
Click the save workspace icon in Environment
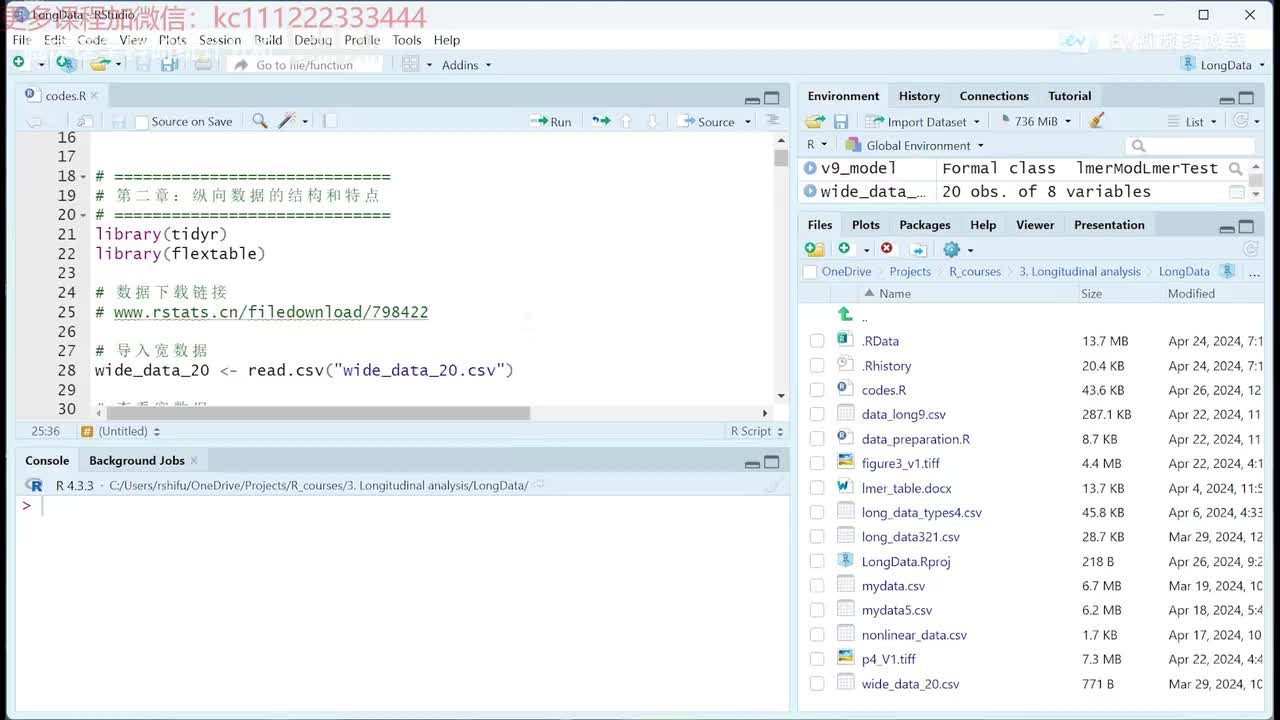[841, 121]
